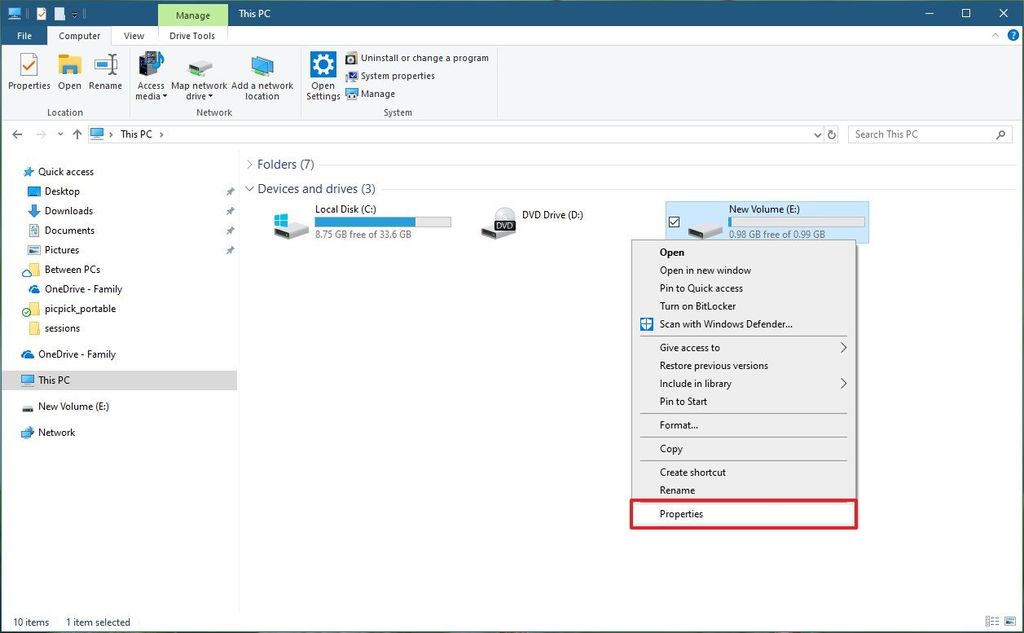Viewport: 1024px width, 633px height.
Task: Switch to the View ribbon tab
Action: 133,35
